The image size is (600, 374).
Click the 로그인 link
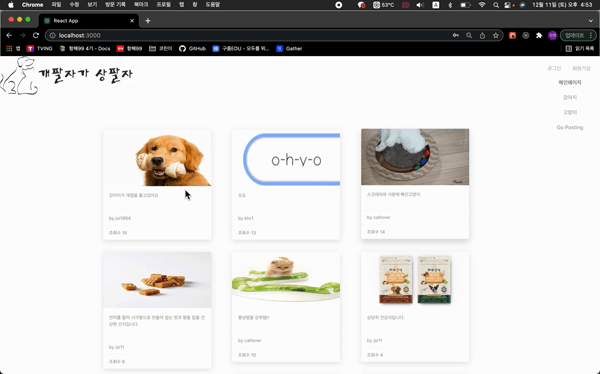point(554,68)
